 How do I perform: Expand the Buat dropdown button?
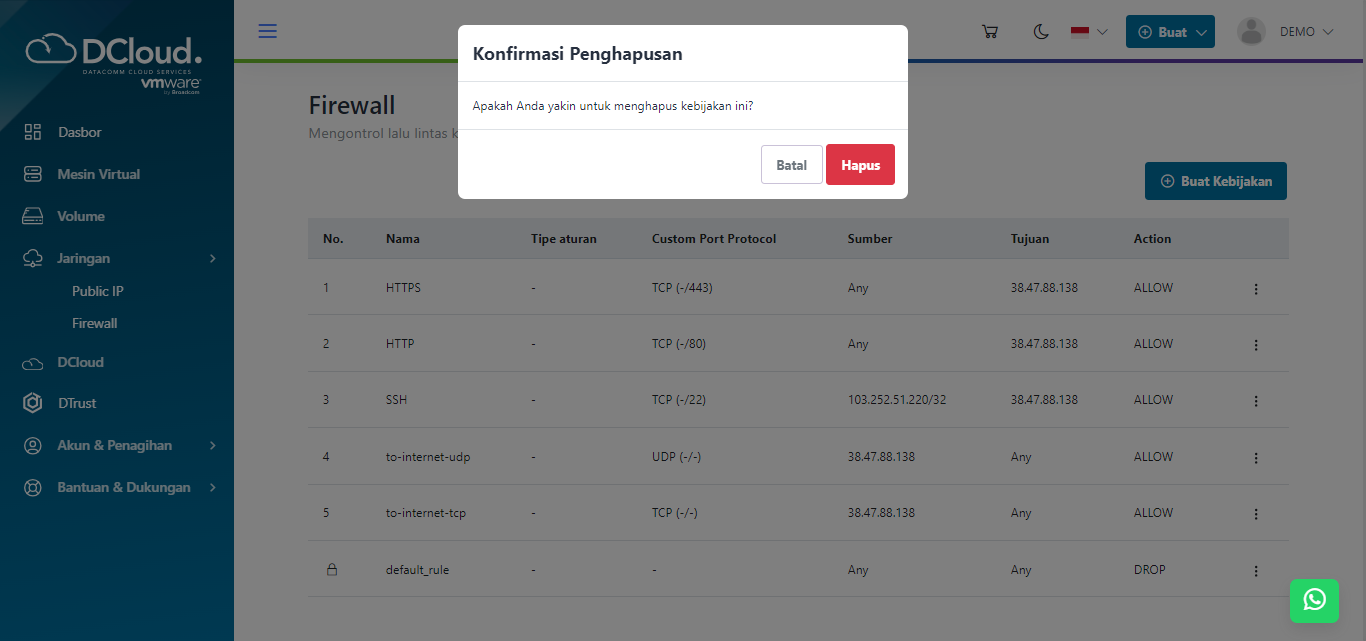tap(1170, 32)
